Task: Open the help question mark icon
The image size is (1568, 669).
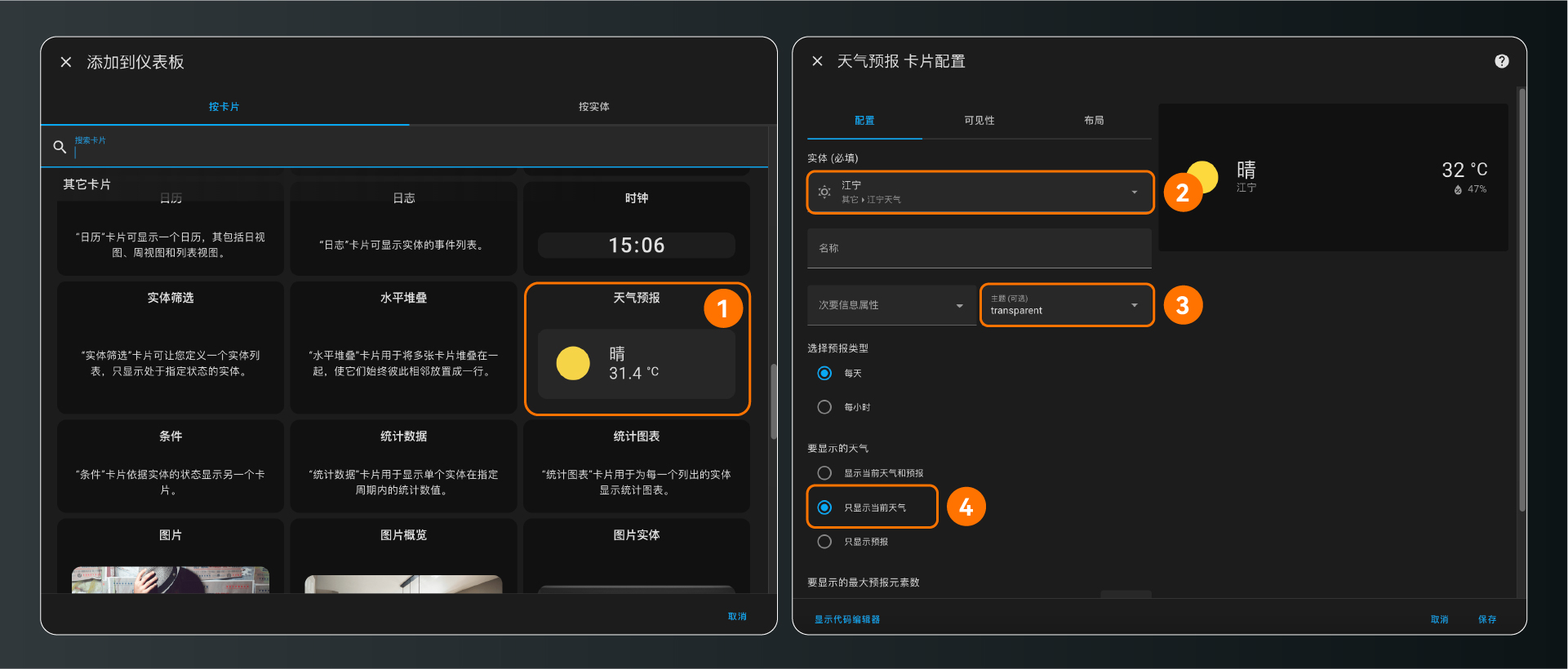Action: (x=1501, y=61)
